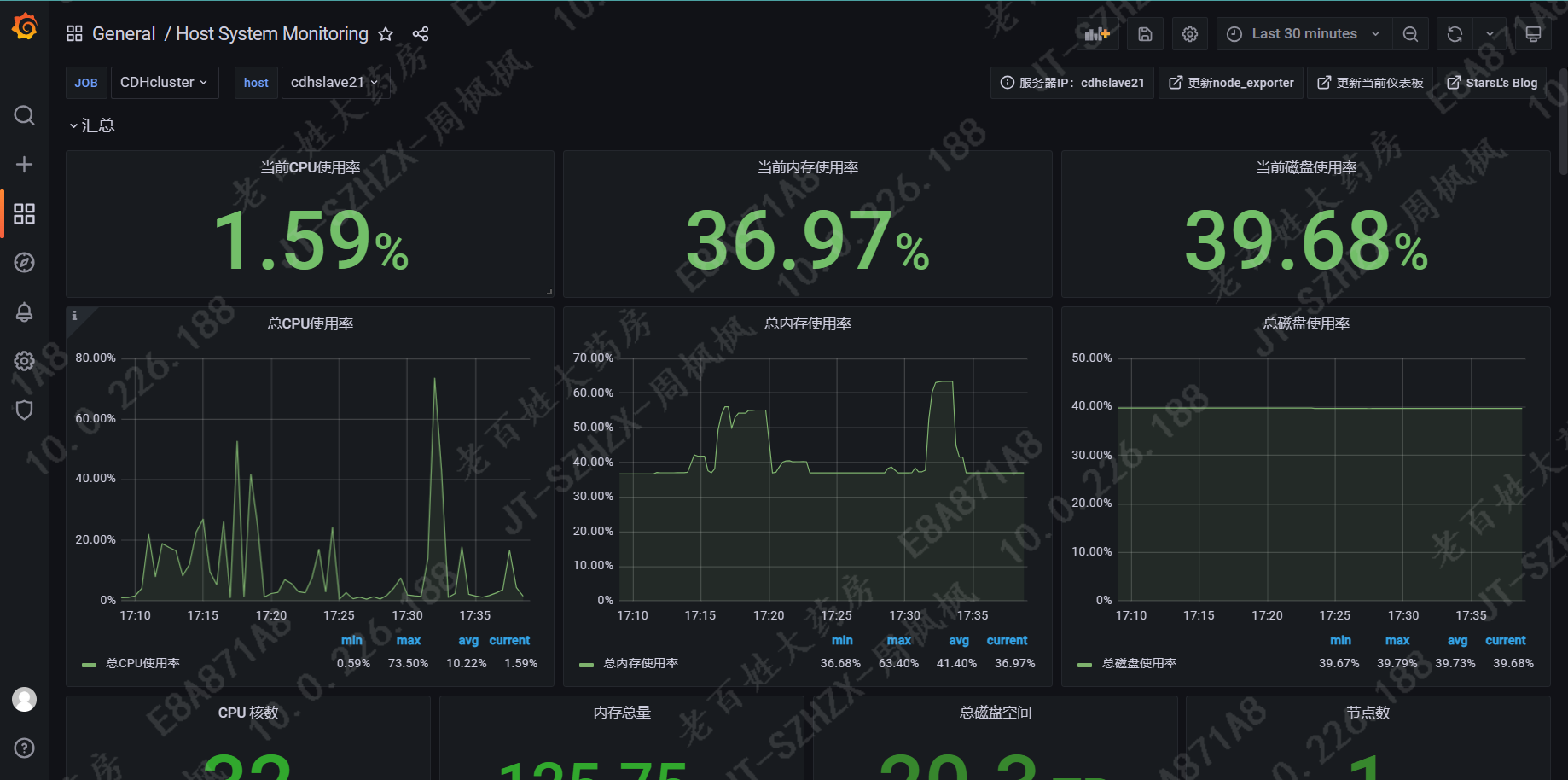This screenshot has height=780, width=1568.
Task: Open the 总磁盘使用率 panel title menu
Action: 1306,323
